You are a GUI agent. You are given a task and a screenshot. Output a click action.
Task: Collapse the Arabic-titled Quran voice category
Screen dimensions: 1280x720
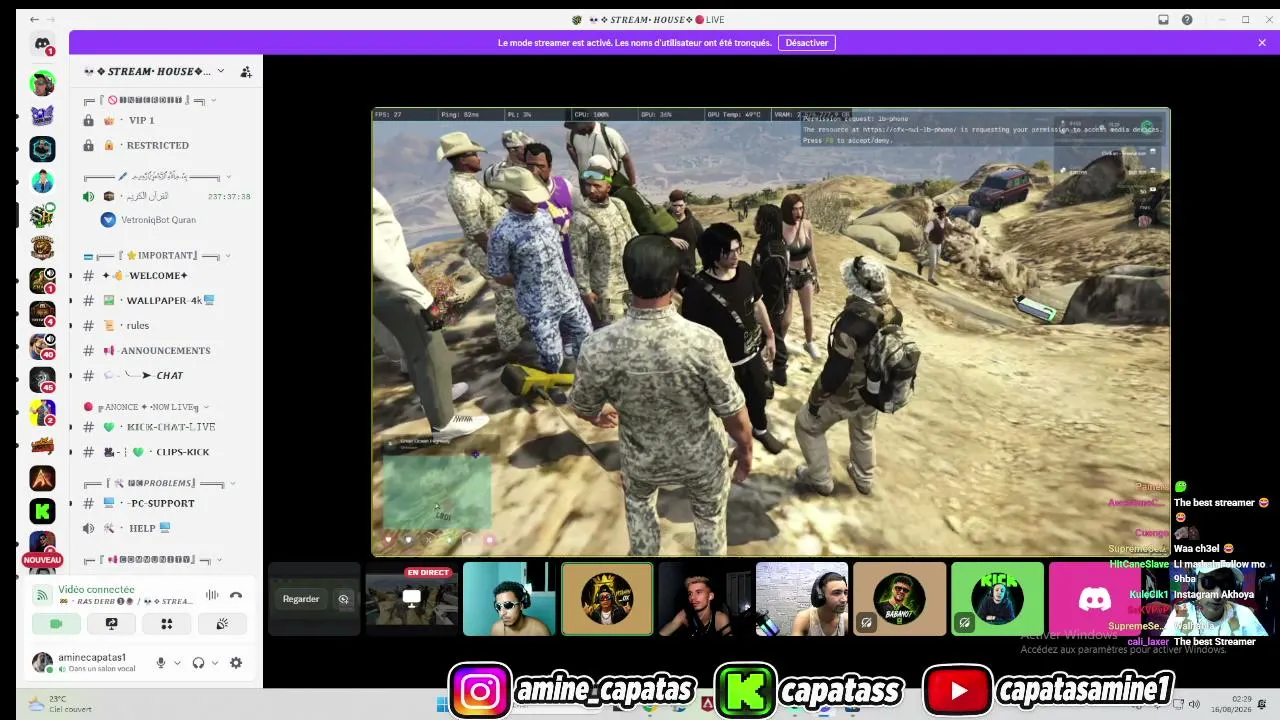(x=158, y=177)
